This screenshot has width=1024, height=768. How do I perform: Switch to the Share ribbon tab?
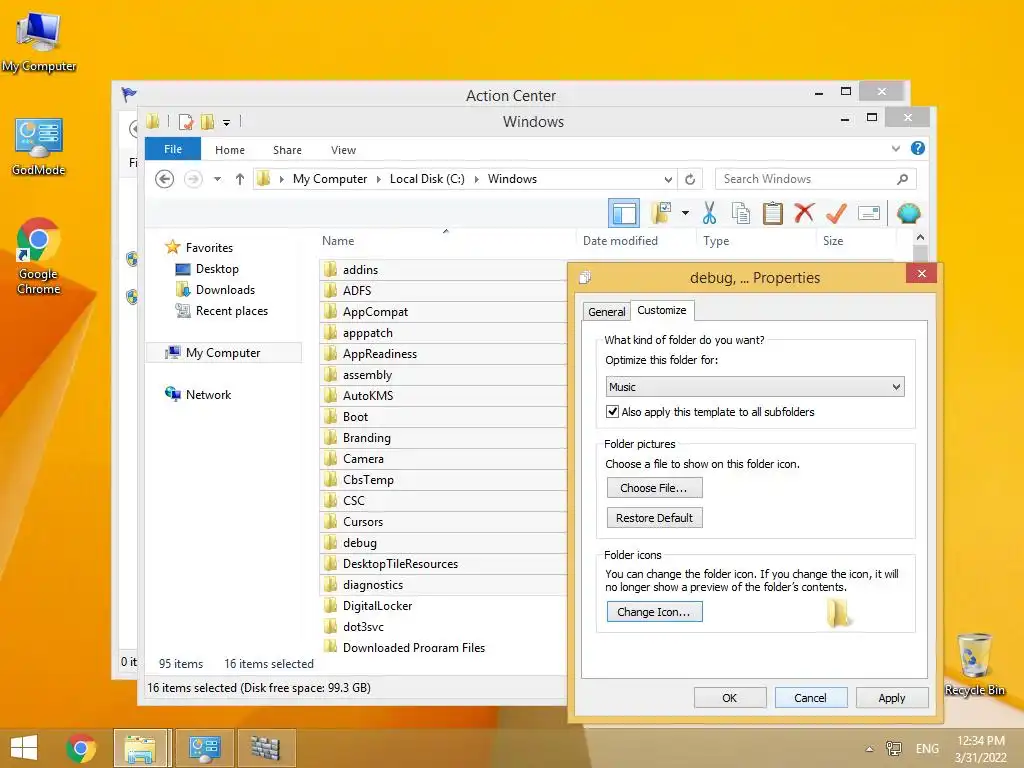(x=287, y=150)
